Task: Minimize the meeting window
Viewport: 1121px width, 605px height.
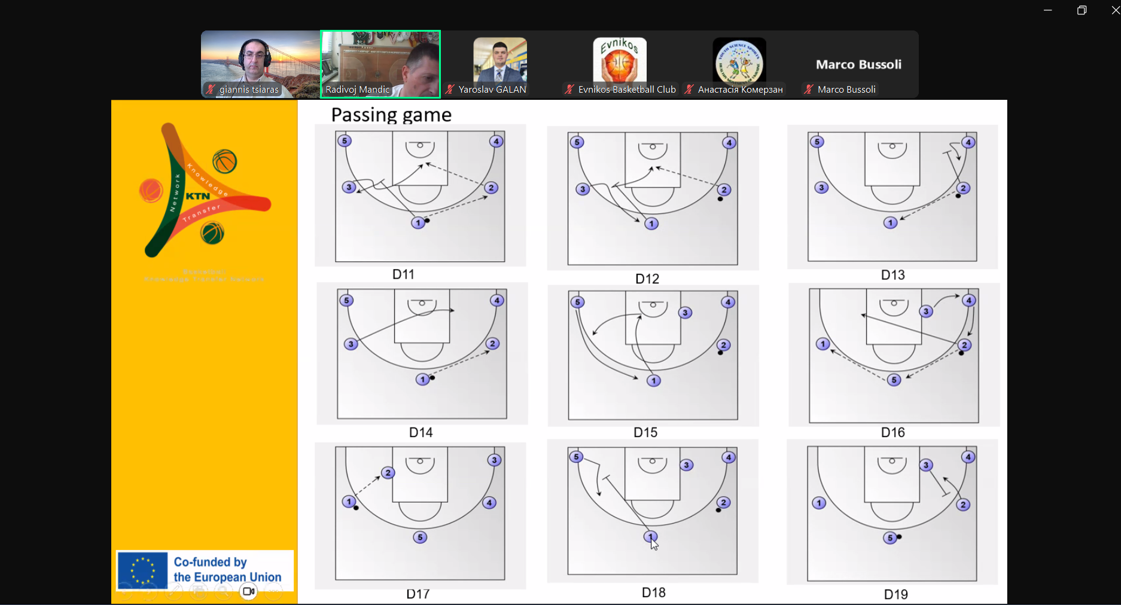Action: pos(1047,10)
